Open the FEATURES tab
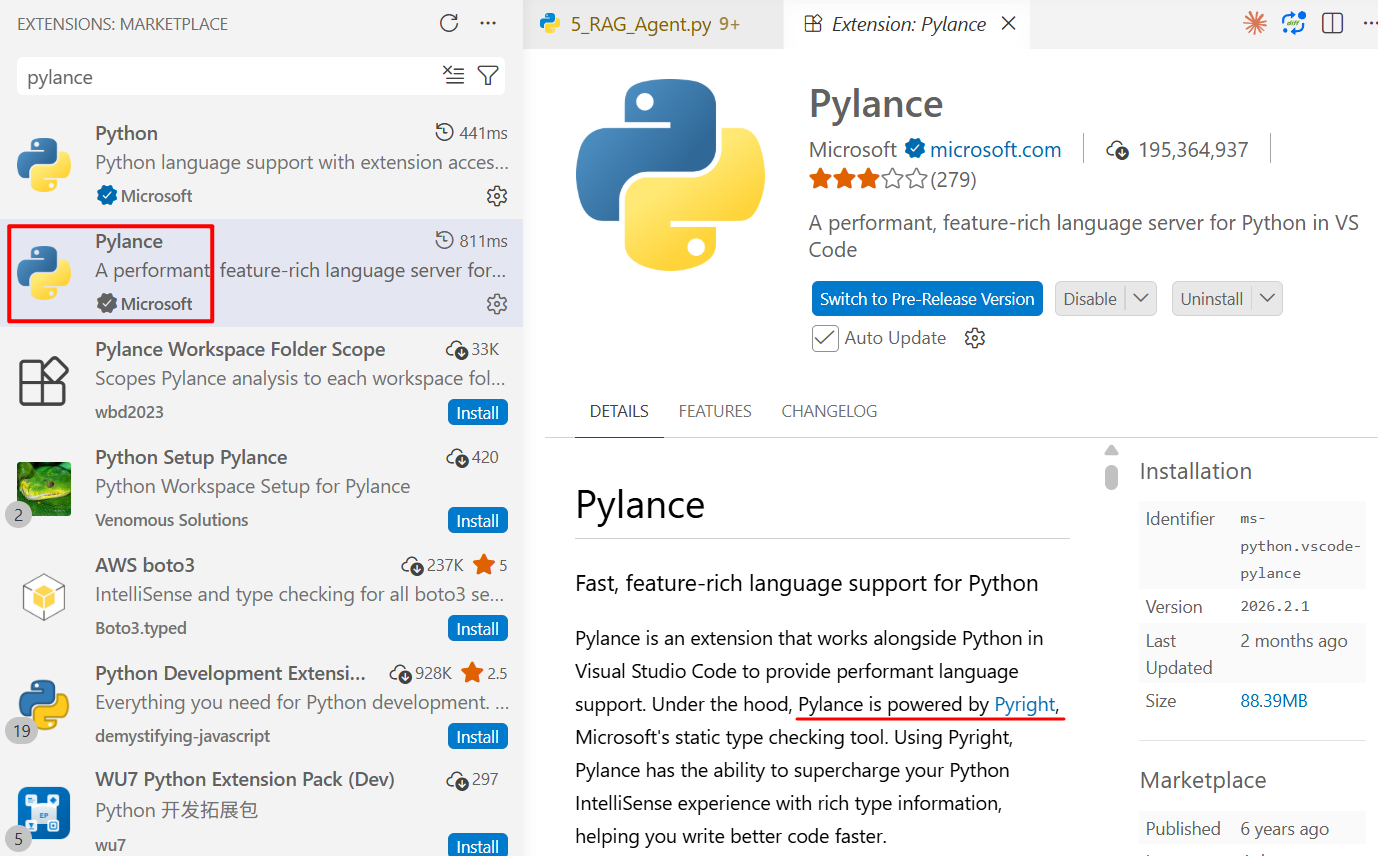This screenshot has width=1378, height=856. (x=715, y=411)
